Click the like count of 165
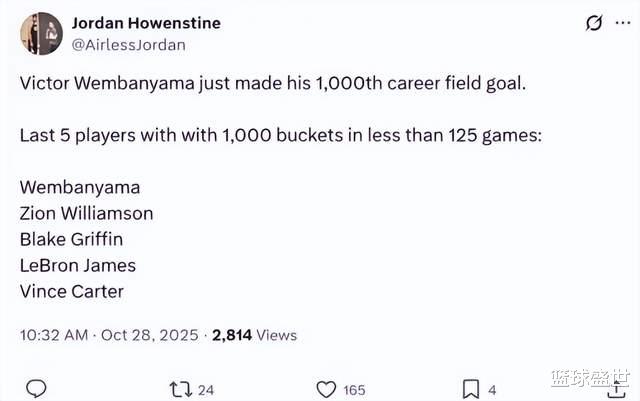 pyautogui.click(x=354, y=390)
